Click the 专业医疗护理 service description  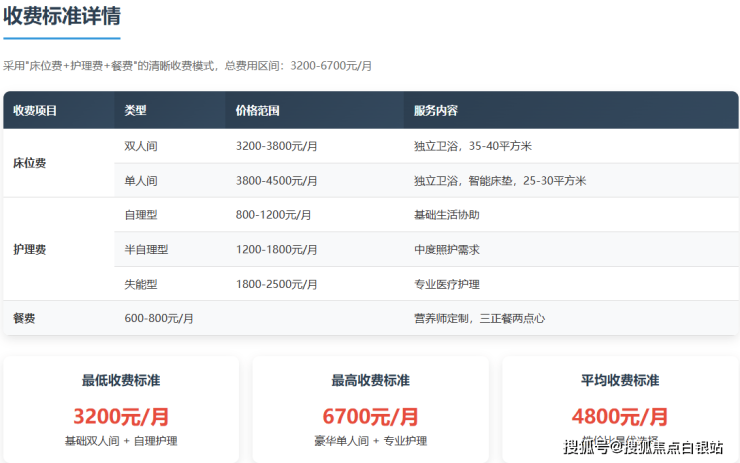pos(446,284)
